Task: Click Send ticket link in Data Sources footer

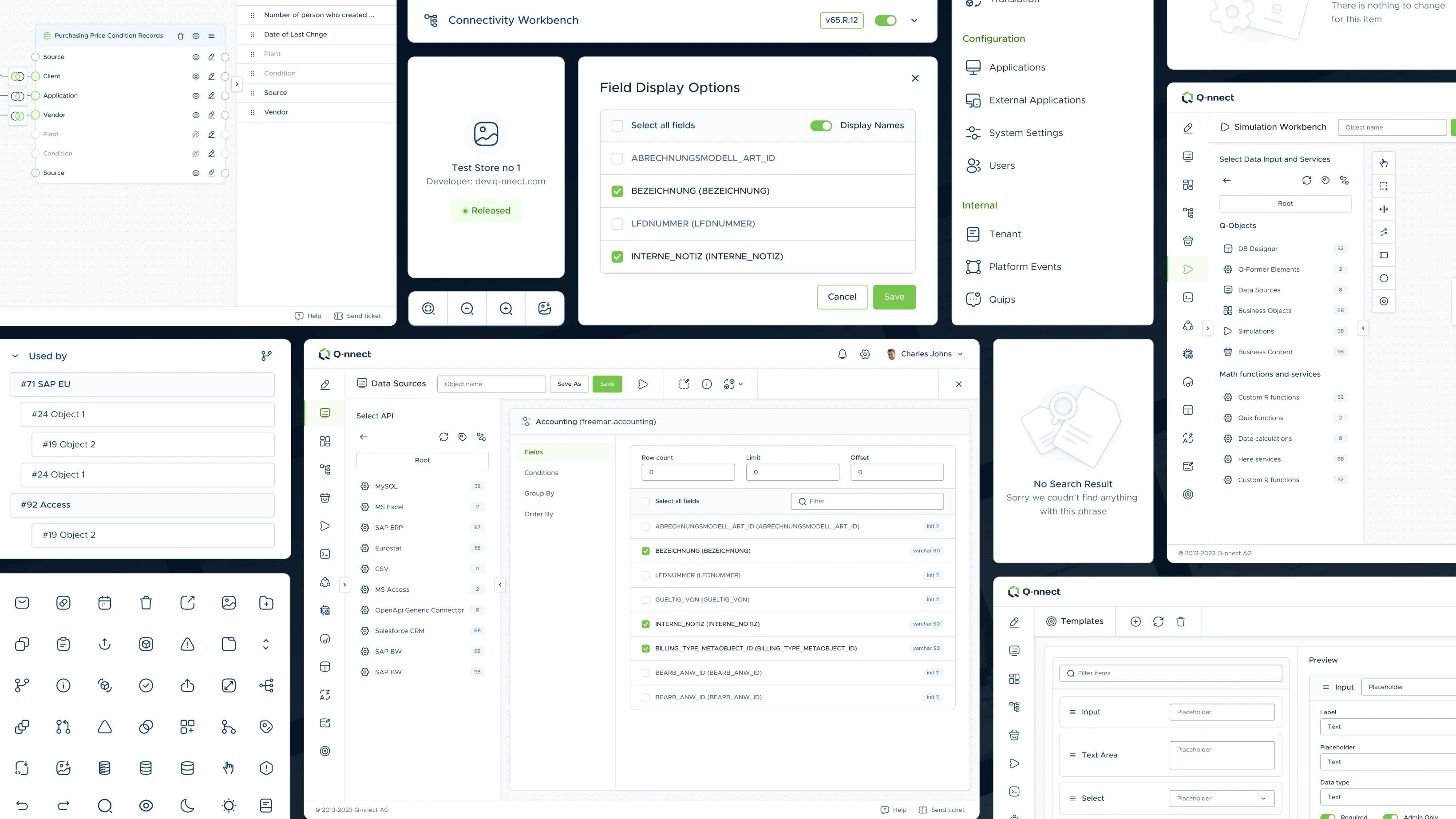Action: tap(941, 810)
